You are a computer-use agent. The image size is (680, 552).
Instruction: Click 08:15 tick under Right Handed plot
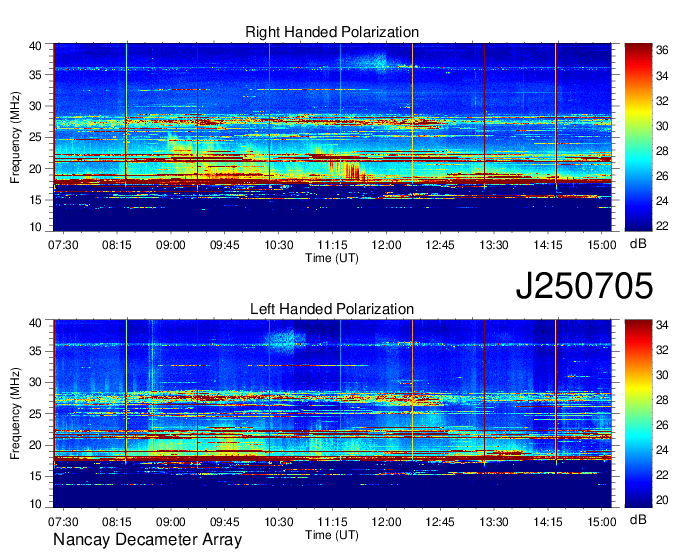pyautogui.click(x=117, y=245)
